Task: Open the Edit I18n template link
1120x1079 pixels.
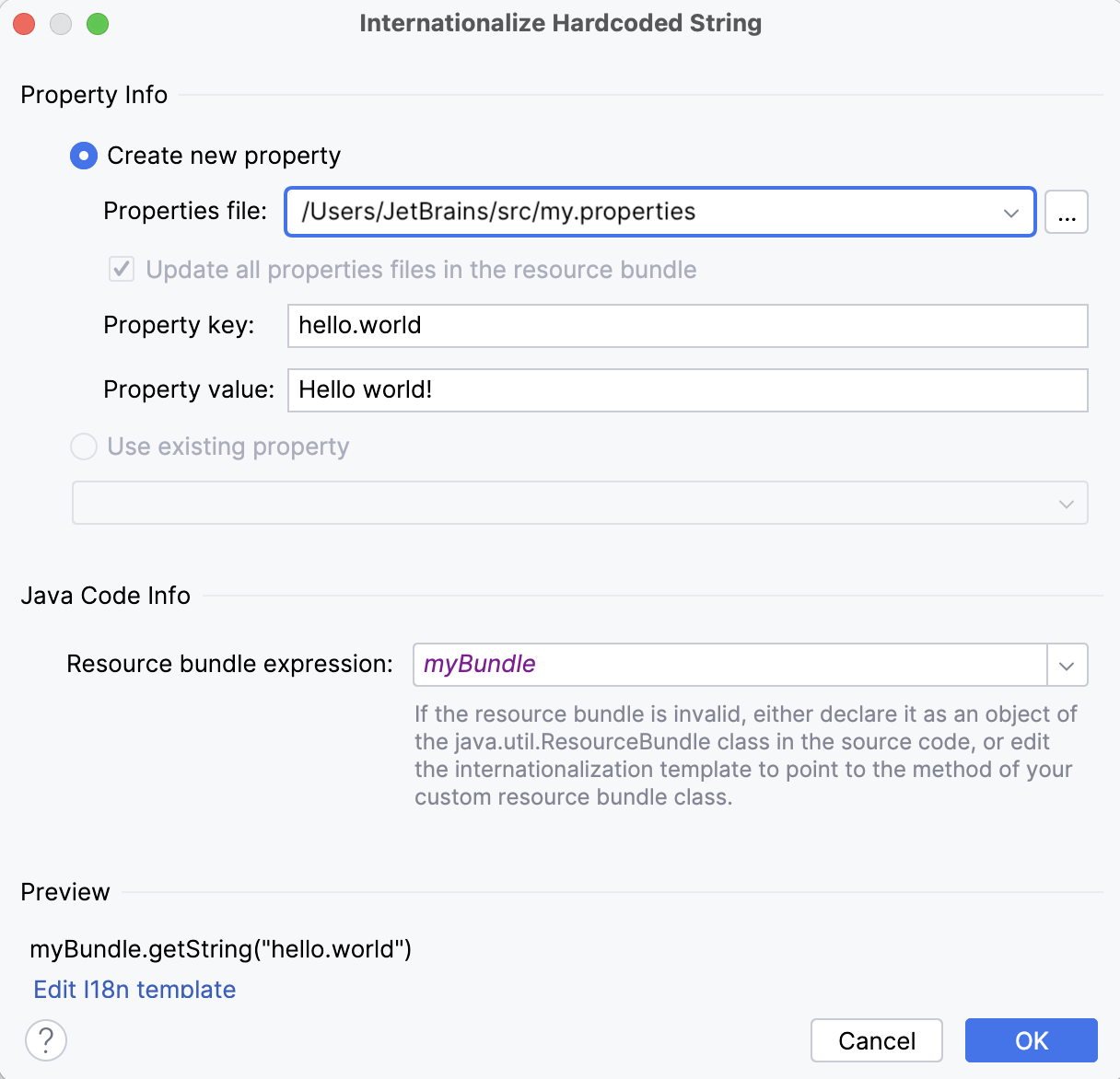Action: click(x=134, y=989)
